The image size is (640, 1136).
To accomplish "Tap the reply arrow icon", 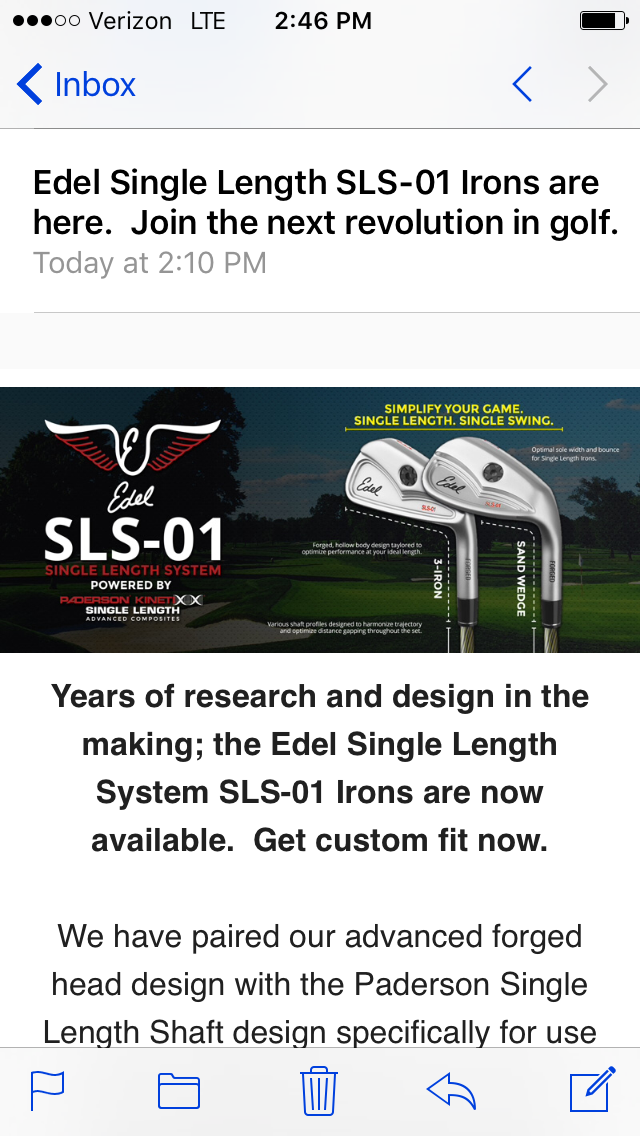I will [x=451, y=1090].
